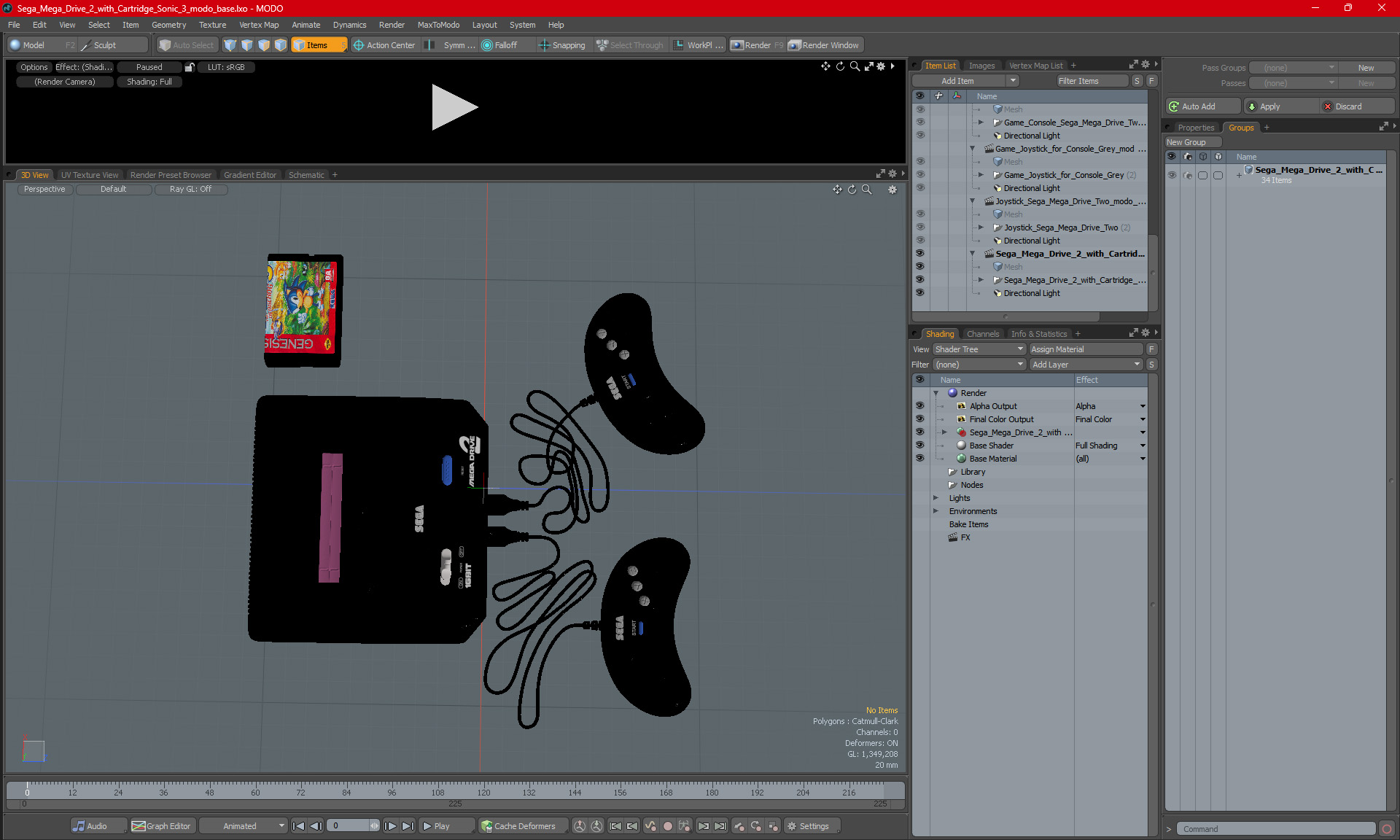This screenshot has width=1400, height=840.
Task: Switch to the Images tab
Action: pos(981,66)
